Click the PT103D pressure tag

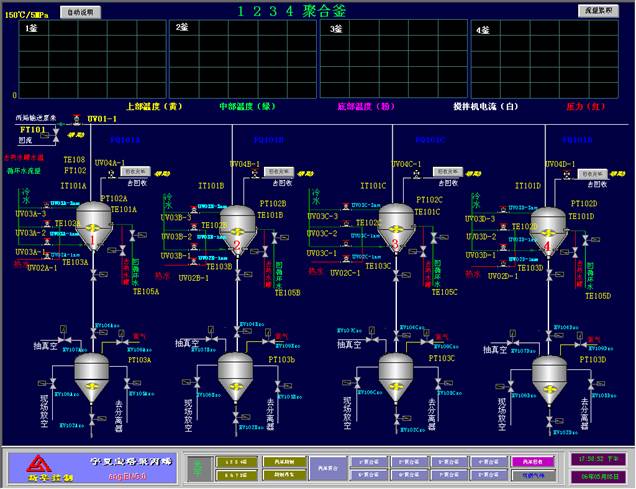click(593, 360)
